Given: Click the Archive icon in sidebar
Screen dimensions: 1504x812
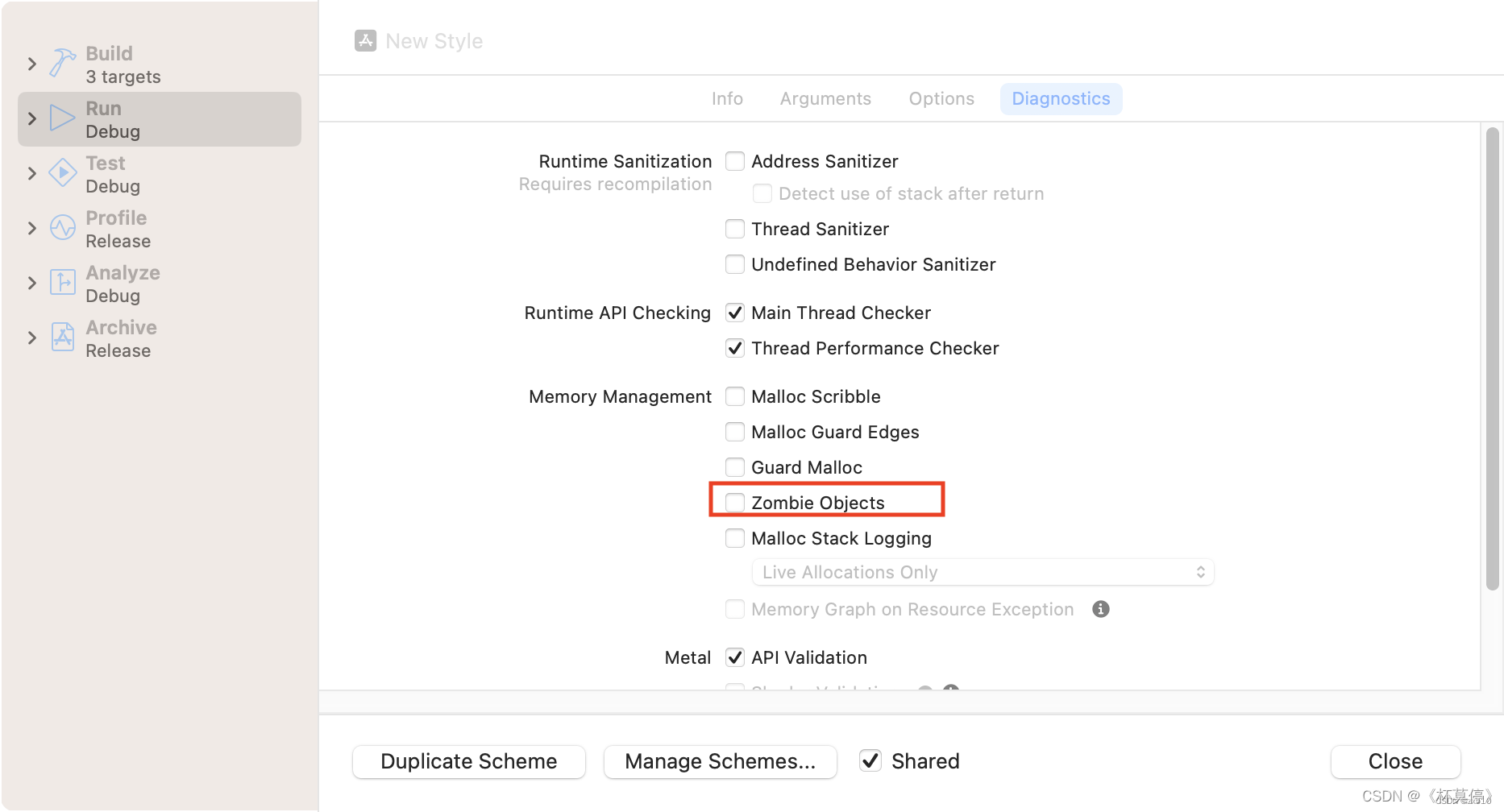Looking at the screenshot, I should [x=63, y=337].
